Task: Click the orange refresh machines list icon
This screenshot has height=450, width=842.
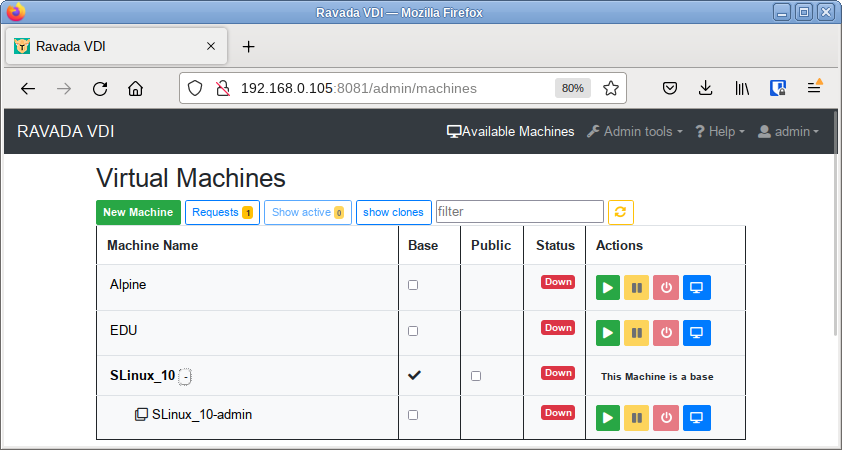Action: [620, 212]
